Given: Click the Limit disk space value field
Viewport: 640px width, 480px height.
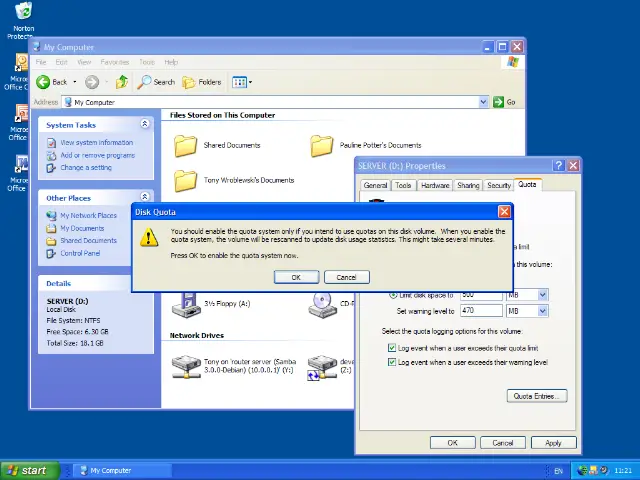Looking at the screenshot, I should (x=481, y=295).
